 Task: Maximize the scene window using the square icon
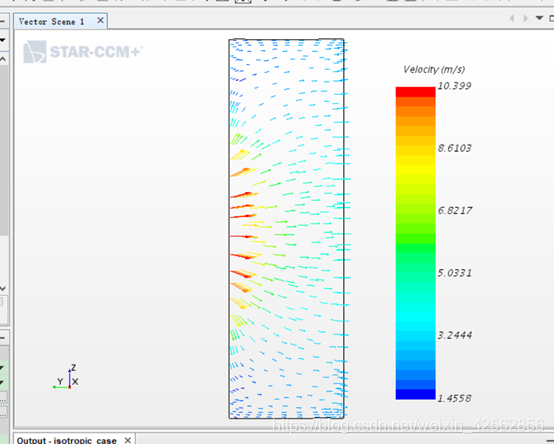pyautogui.click(x=552, y=18)
